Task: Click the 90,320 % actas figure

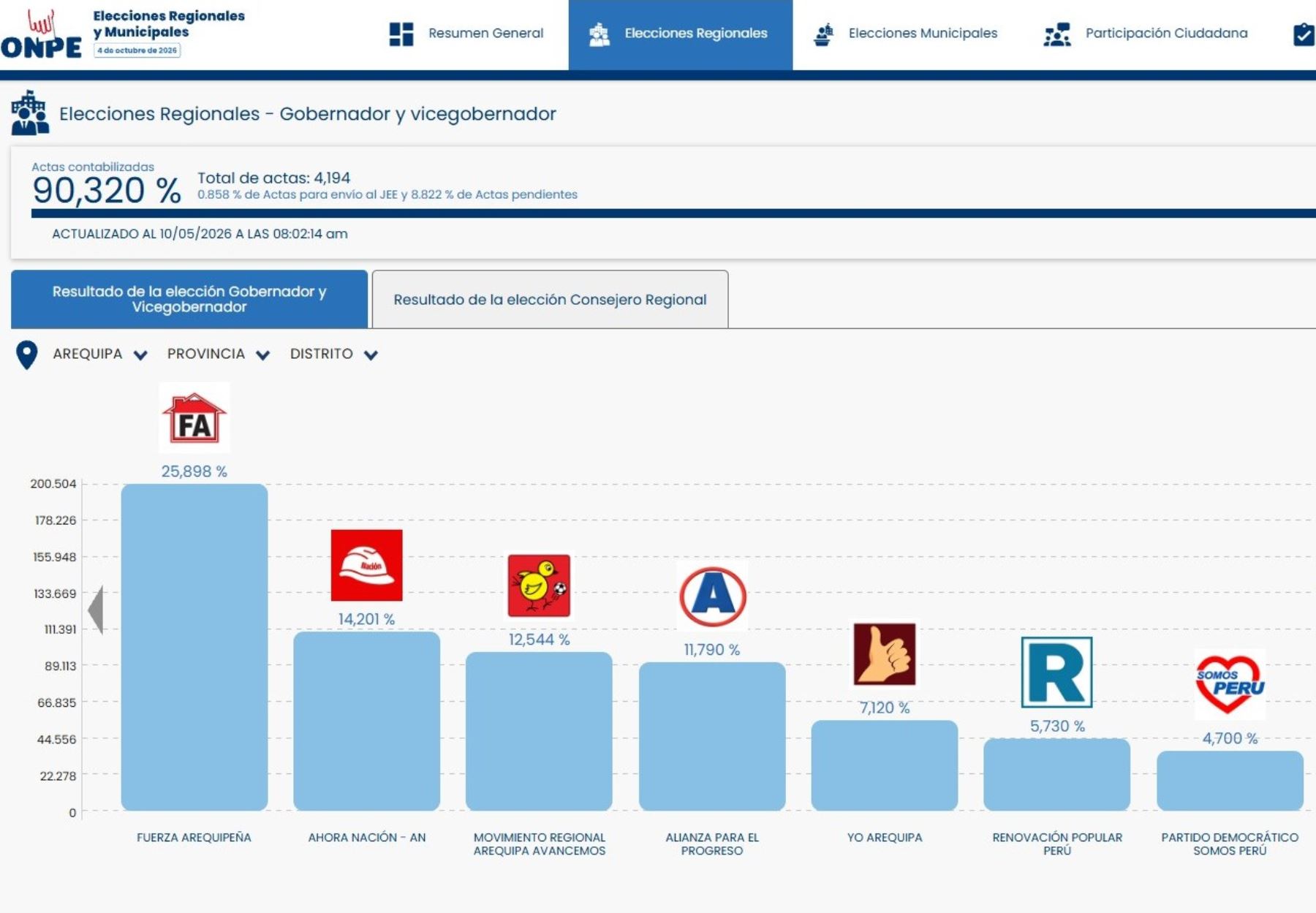Action: 107,190
